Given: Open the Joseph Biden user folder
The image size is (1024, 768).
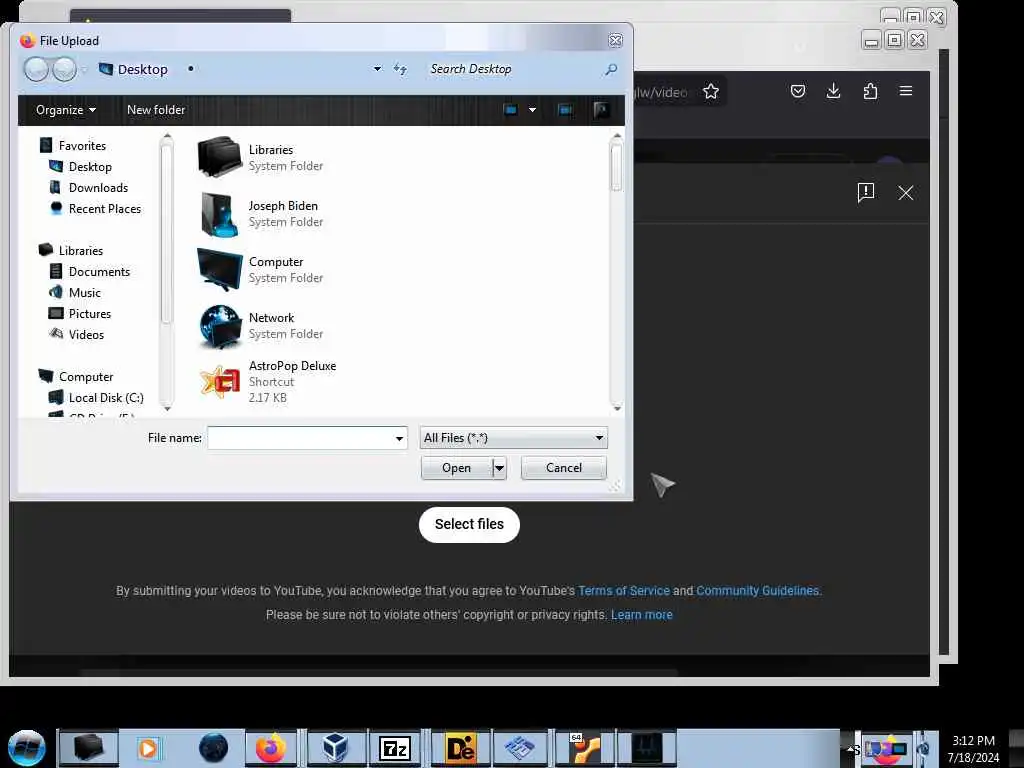Looking at the screenshot, I should point(261,214).
